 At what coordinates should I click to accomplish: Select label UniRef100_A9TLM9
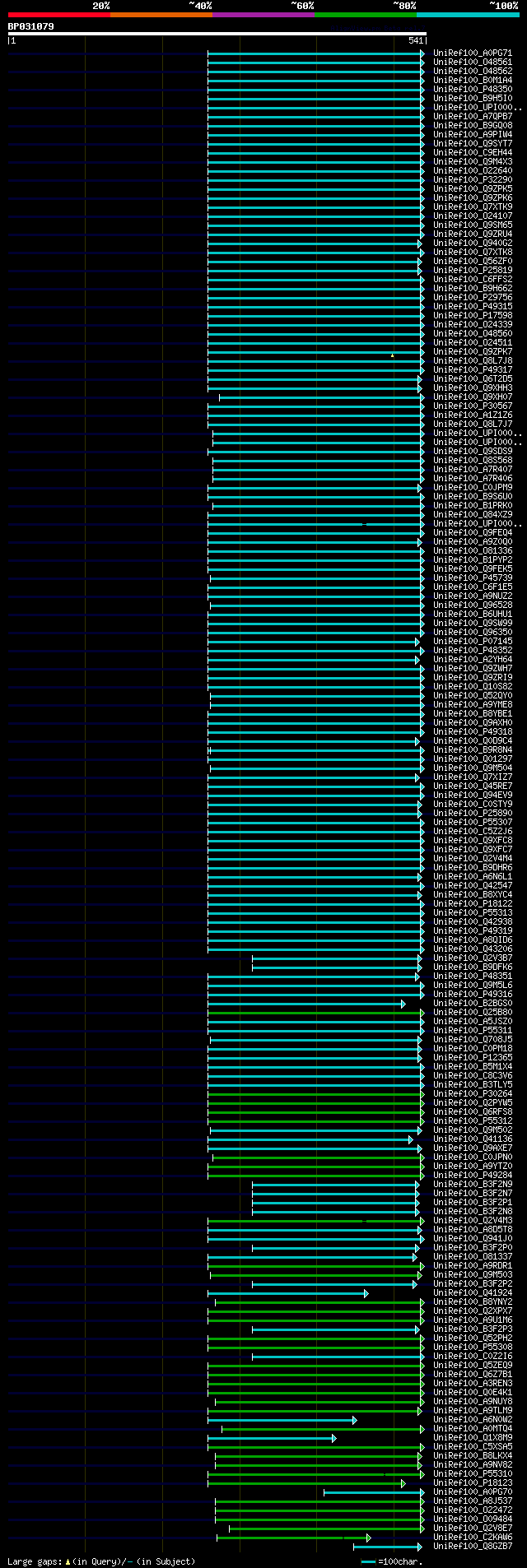tap(473, 1411)
